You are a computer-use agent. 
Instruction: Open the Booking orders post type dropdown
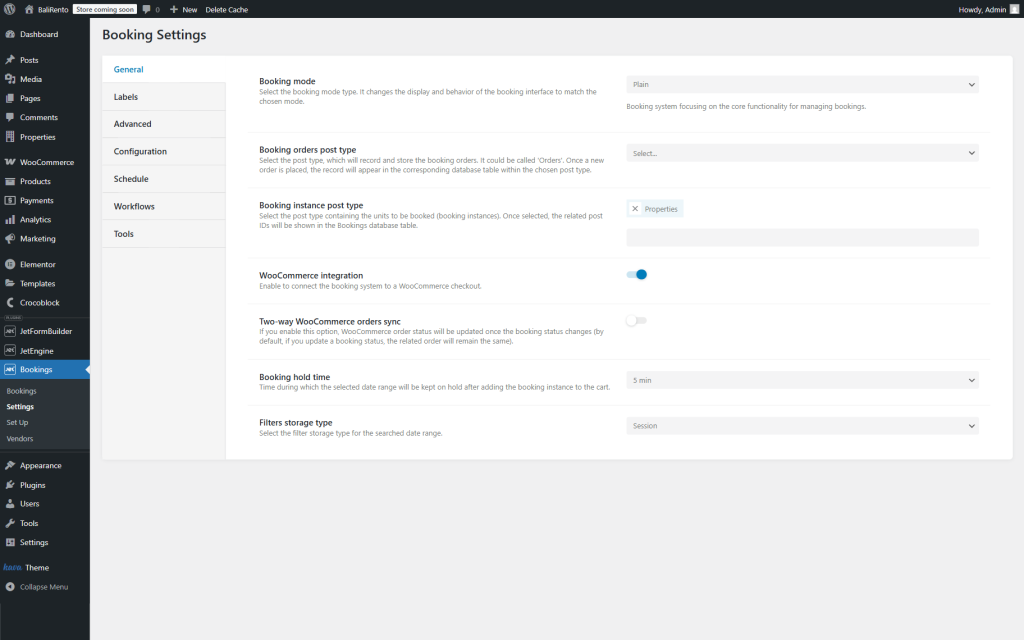(802, 153)
